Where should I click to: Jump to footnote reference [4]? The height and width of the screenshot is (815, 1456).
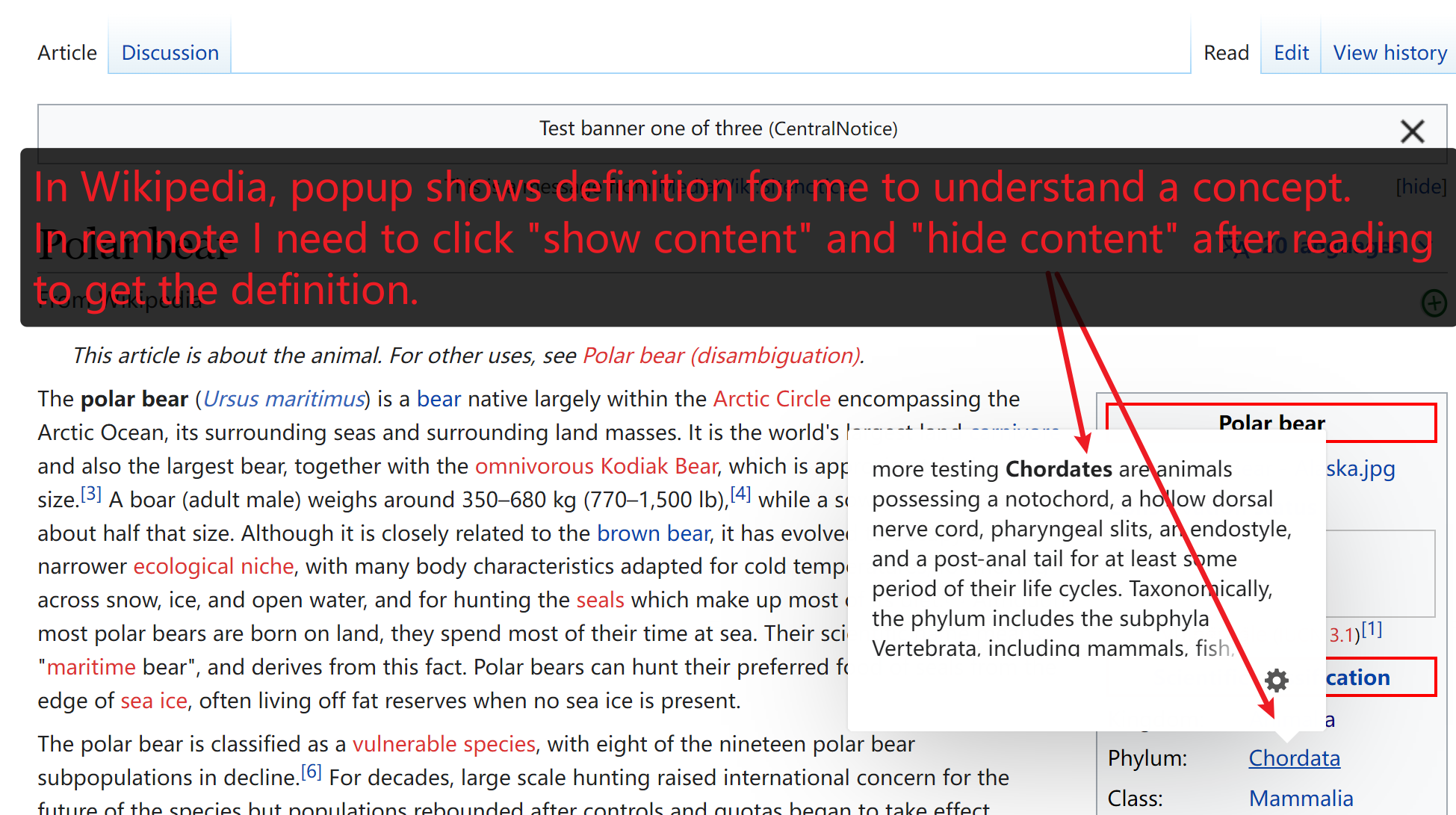point(740,494)
